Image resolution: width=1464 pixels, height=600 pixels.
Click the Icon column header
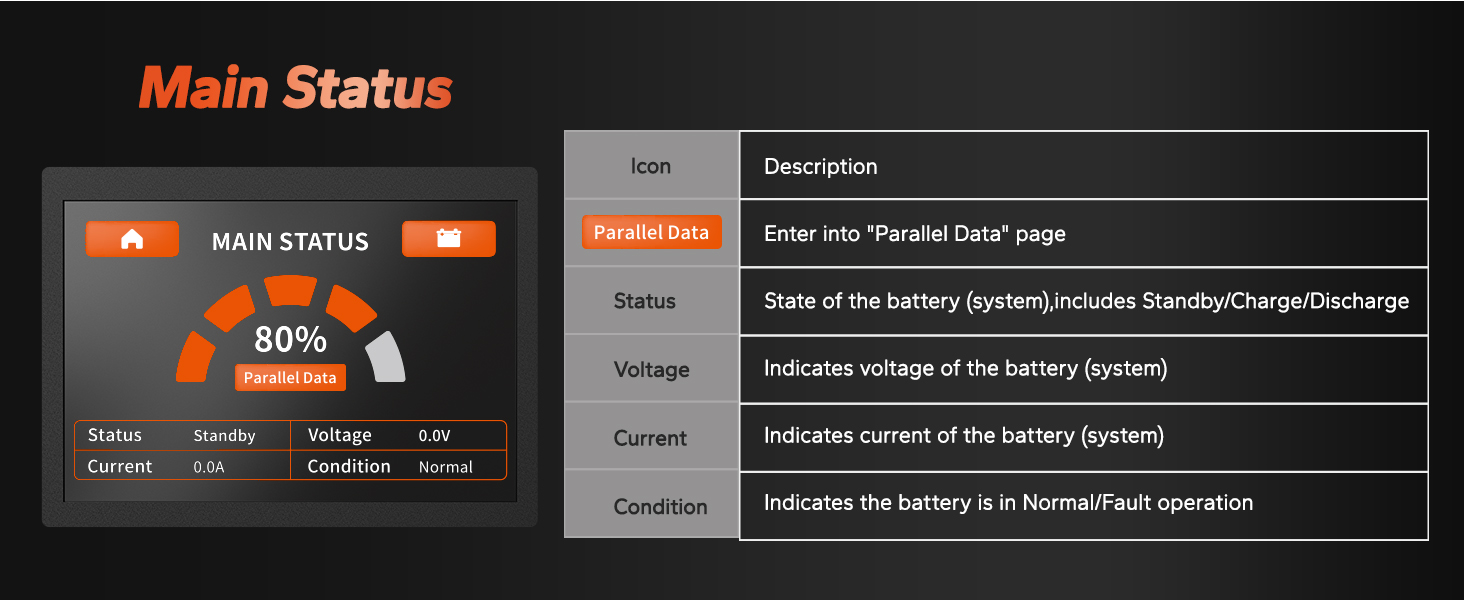coord(651,166)
